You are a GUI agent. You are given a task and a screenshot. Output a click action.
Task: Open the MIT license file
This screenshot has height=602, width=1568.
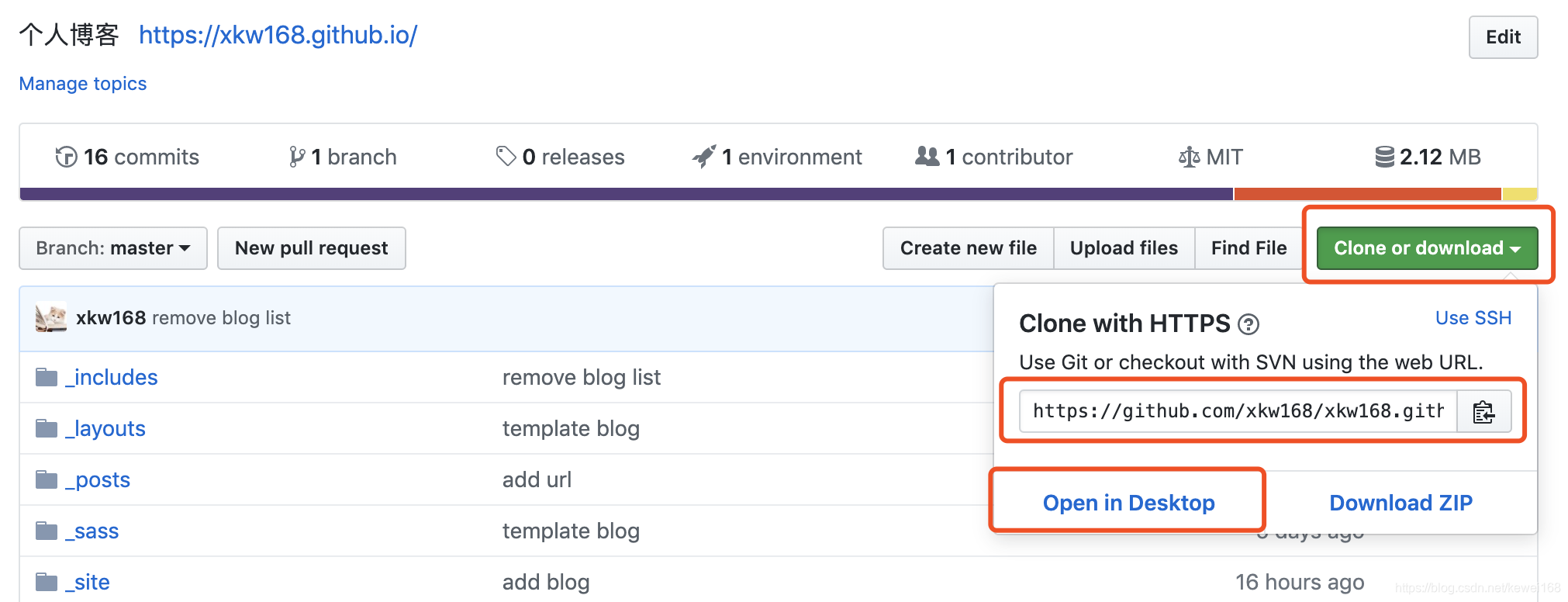pos(1211,157)
